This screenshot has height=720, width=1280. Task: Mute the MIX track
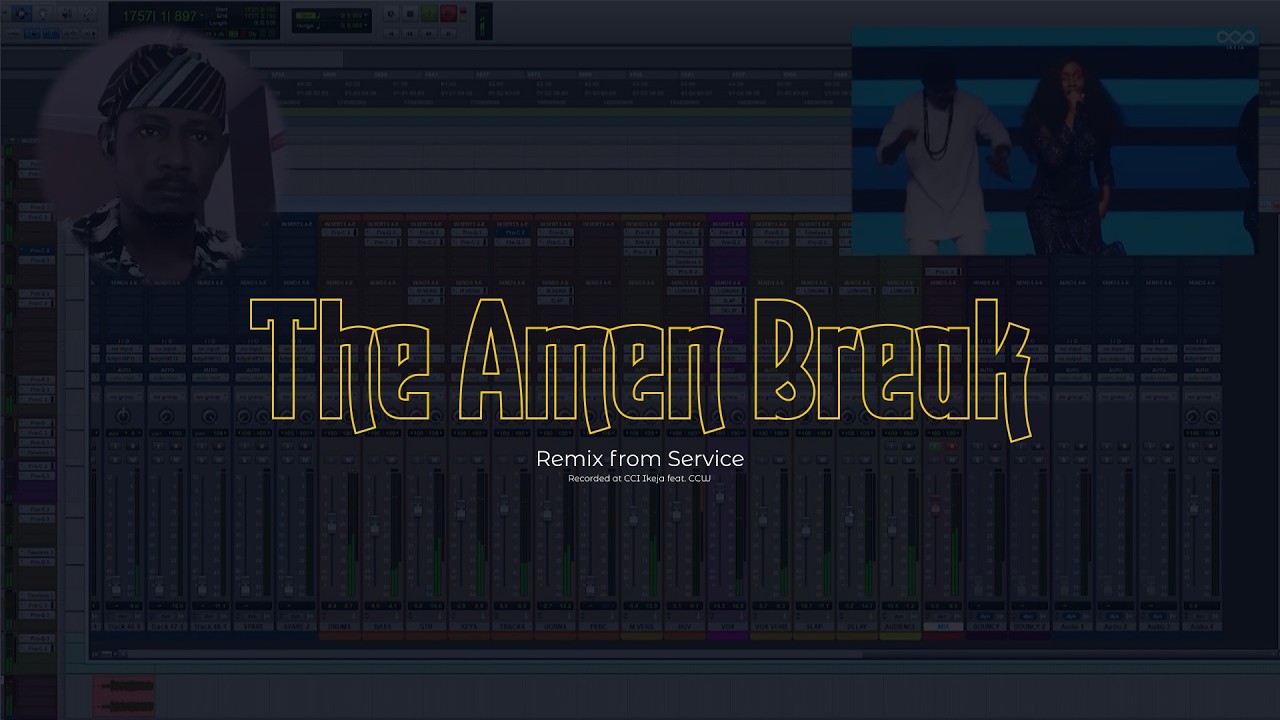pyautogui.click(x=951, y=460)
